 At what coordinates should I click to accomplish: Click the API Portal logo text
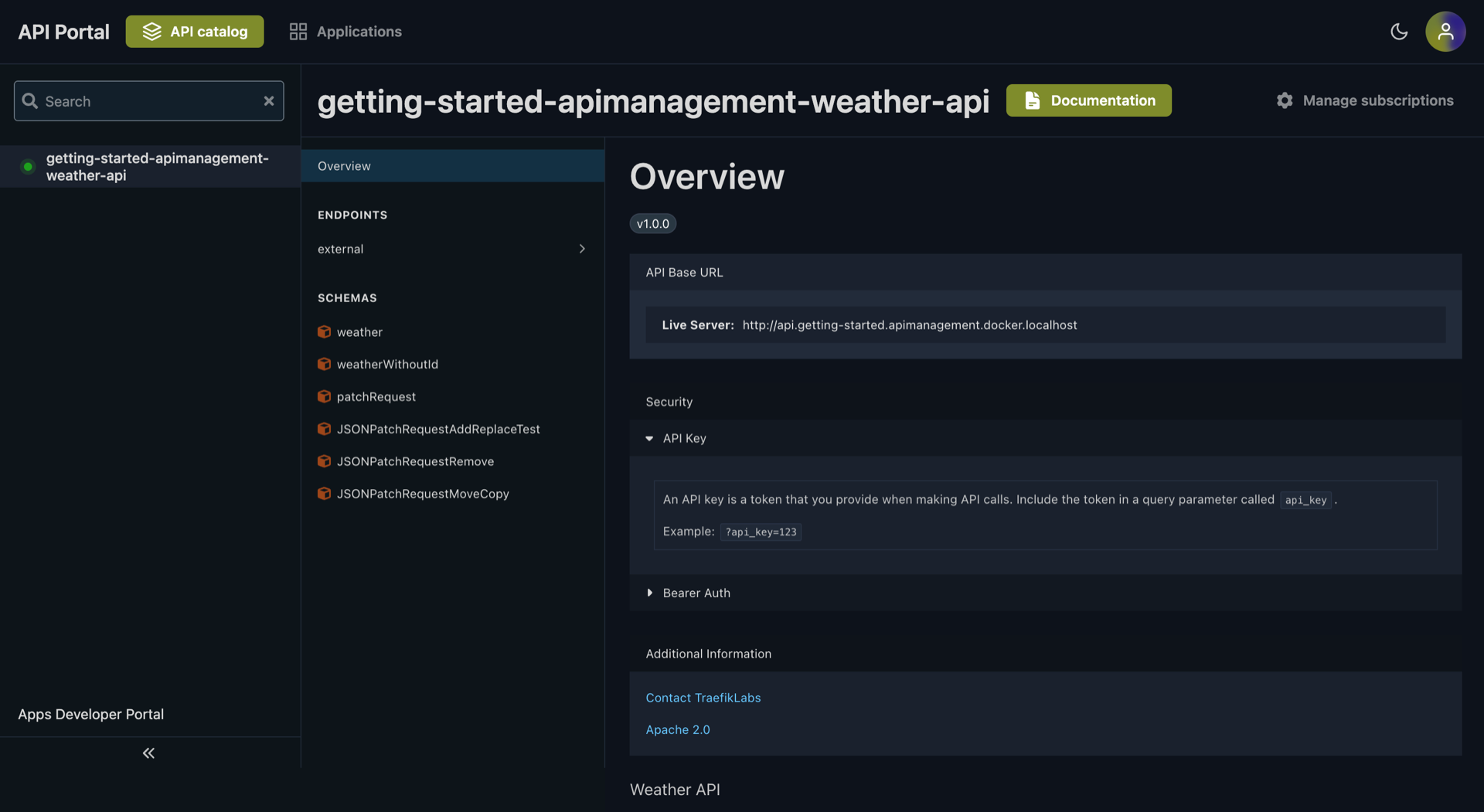[x=63, y=32]
